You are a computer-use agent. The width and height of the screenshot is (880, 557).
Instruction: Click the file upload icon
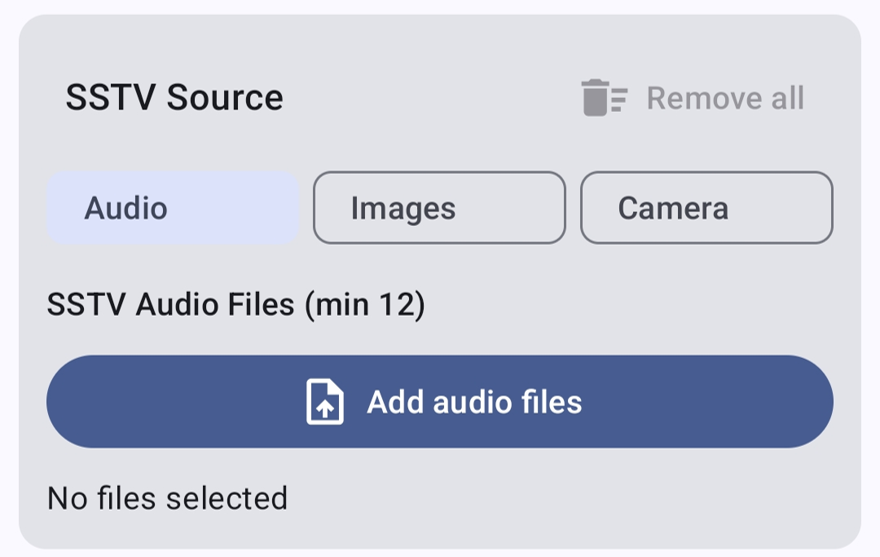pyautogui.click(x=325, y=402)
